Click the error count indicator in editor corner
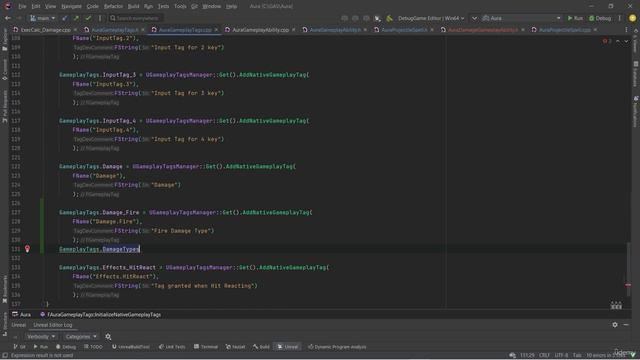 (x=607, y=41)
